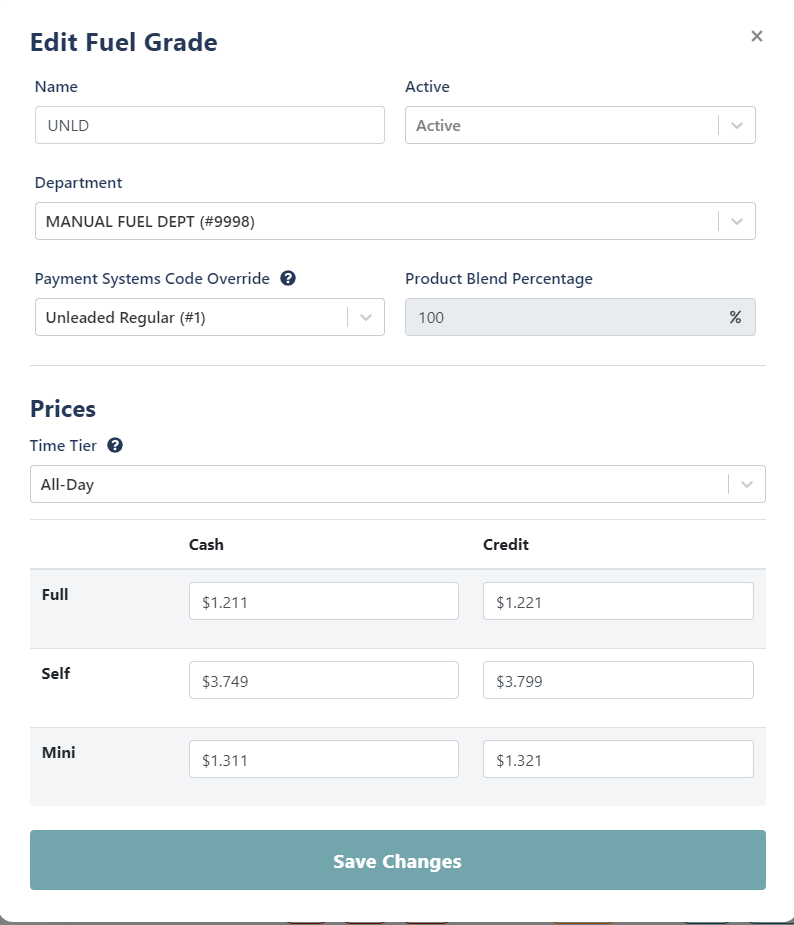
Task: Expand the Department dropdown arrow
Action: coord(737,221)
